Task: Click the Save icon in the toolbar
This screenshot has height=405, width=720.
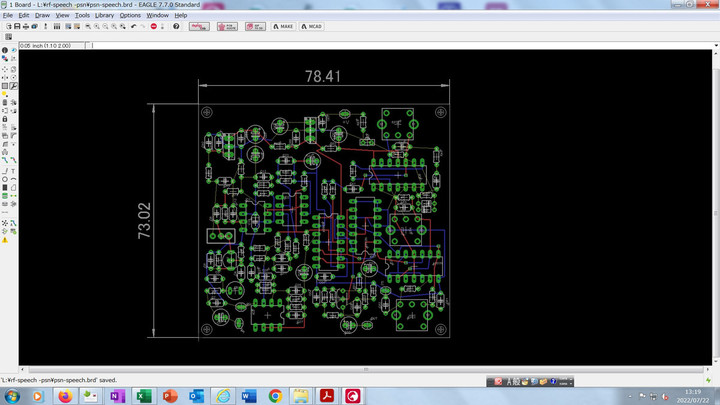Action: coord(17,26)
